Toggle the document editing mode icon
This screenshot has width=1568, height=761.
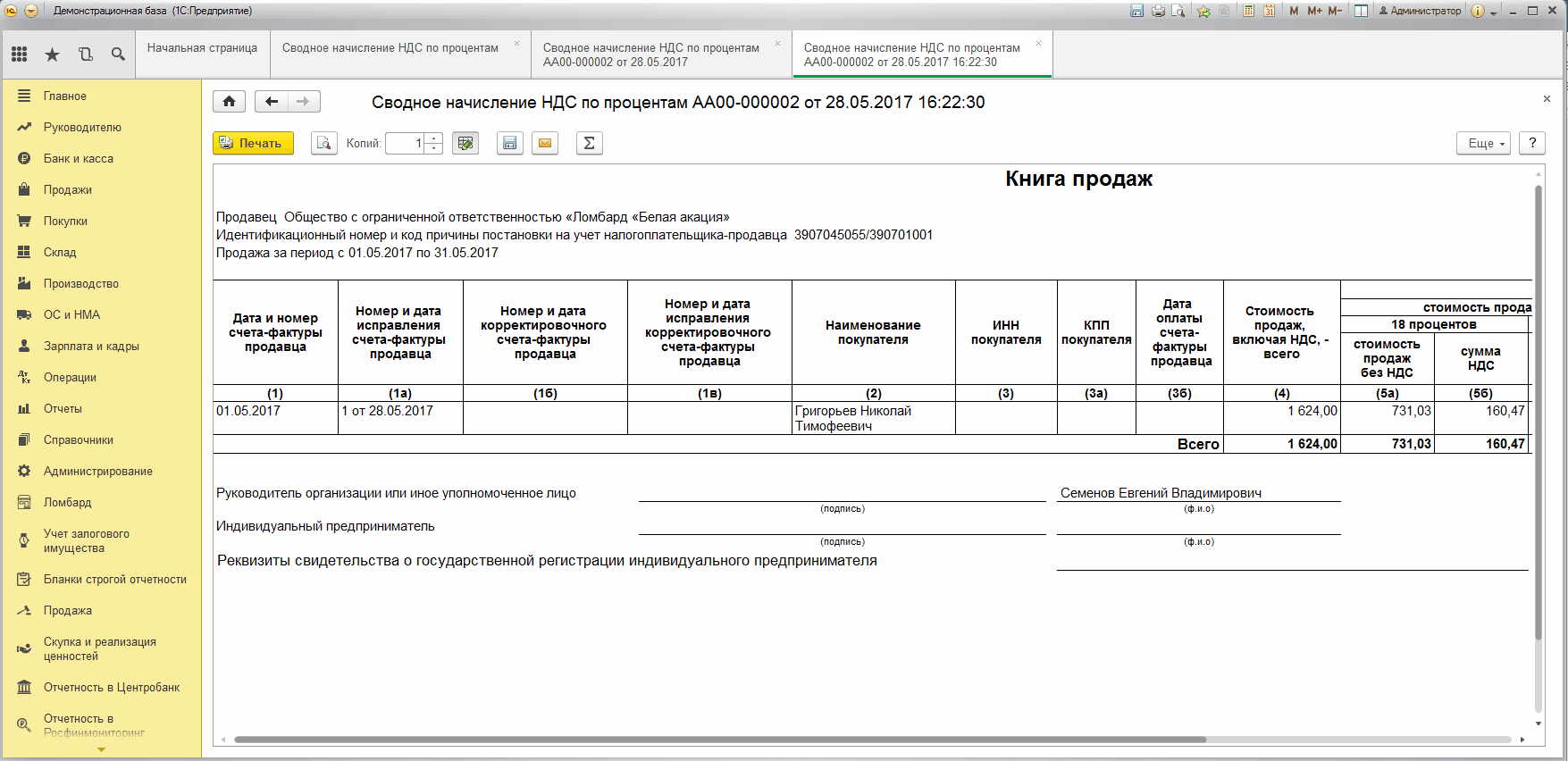(x=465, y=143)
